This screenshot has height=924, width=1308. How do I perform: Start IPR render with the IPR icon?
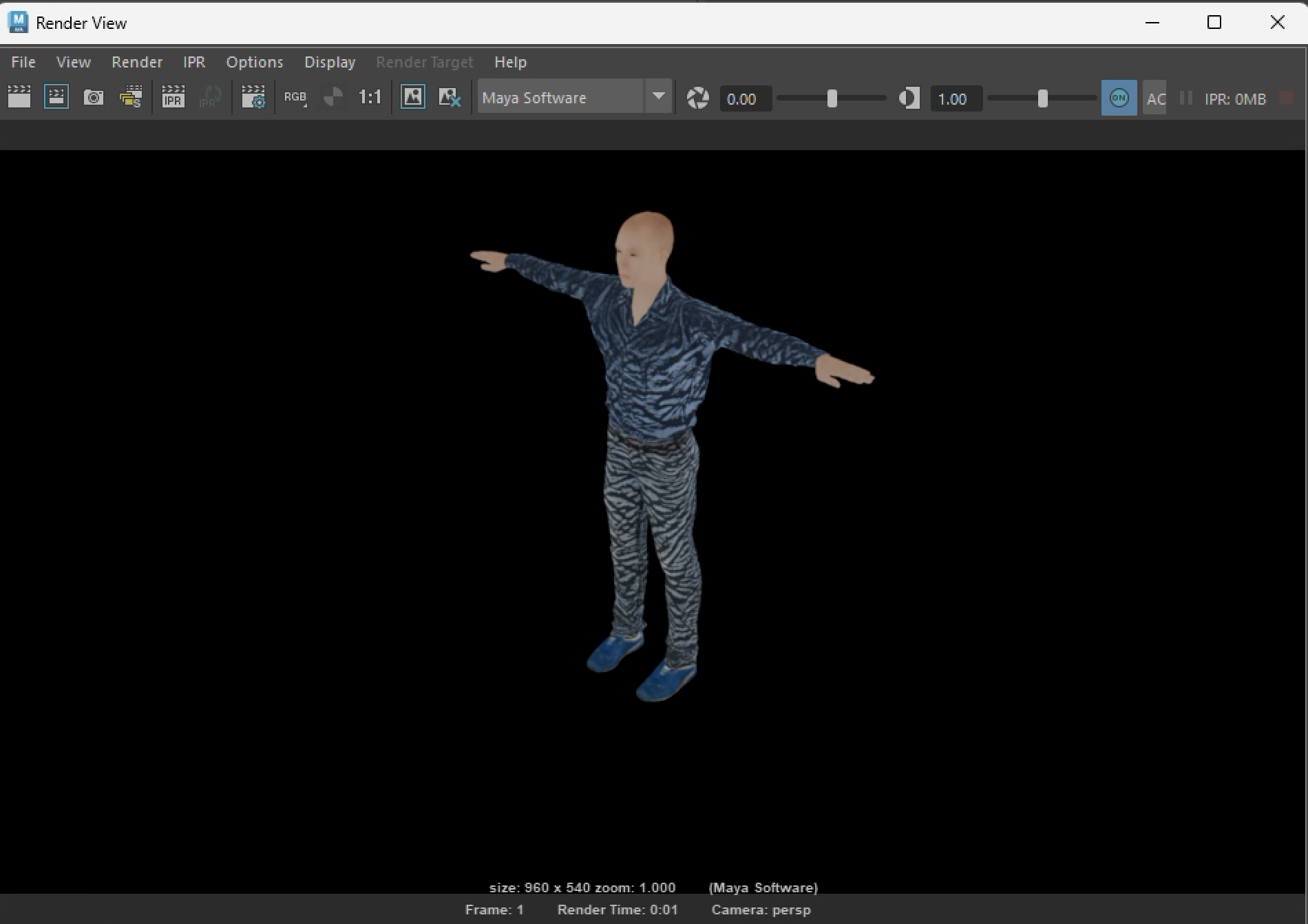coord(173,98)
